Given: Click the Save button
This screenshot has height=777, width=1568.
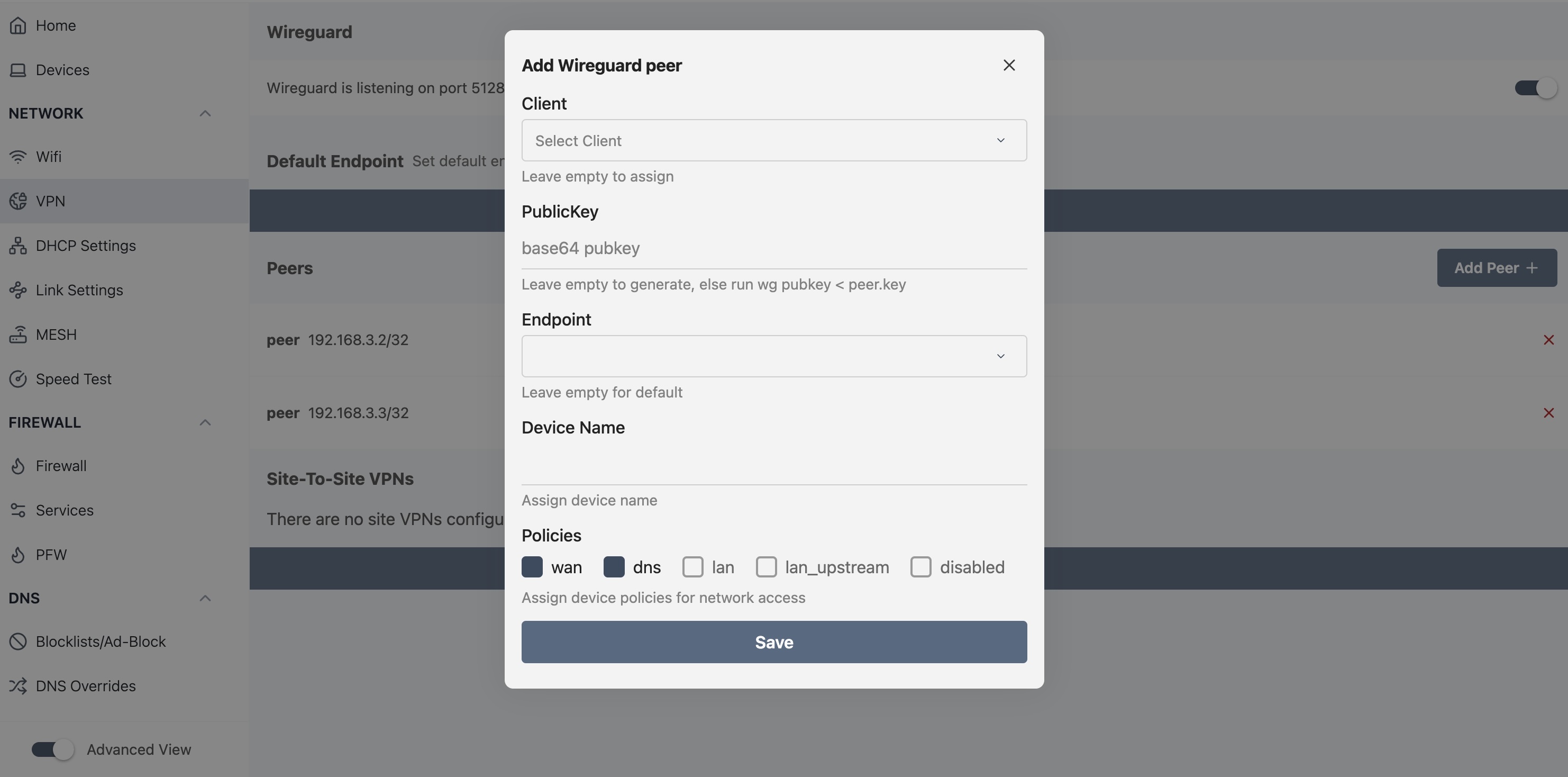Looking at the screenshot, I should (774, 642).
